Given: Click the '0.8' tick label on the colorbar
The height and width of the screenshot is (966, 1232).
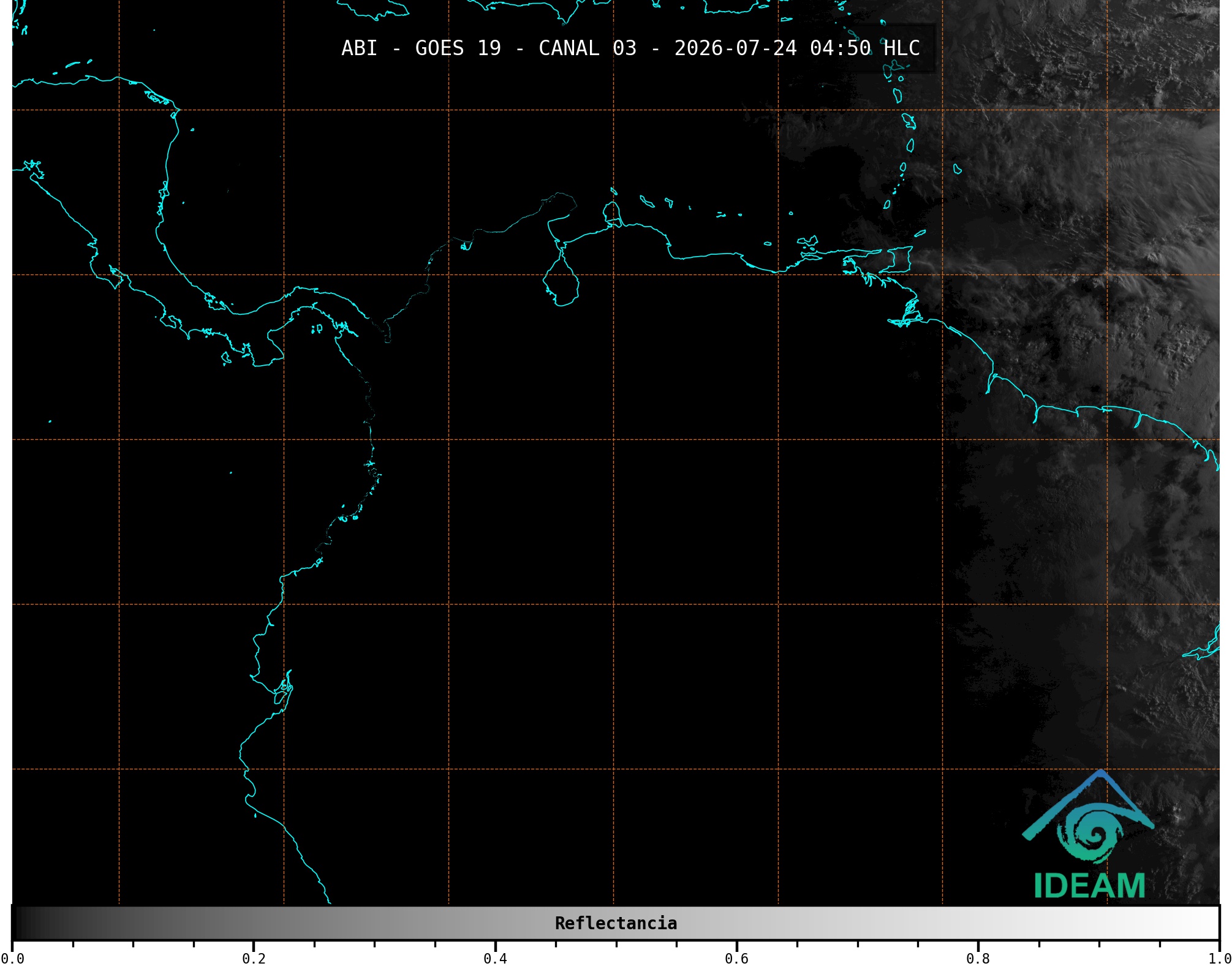Looking at the screenshot, I should click(x=978, y=959).
